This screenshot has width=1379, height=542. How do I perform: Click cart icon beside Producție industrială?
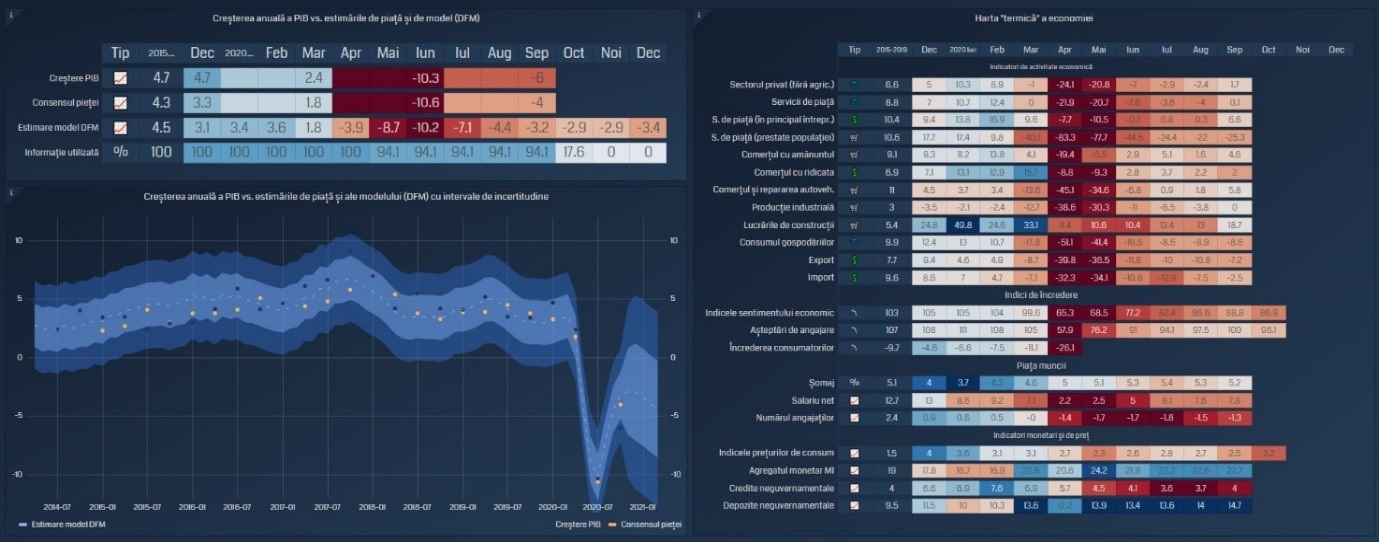[854, 207]
